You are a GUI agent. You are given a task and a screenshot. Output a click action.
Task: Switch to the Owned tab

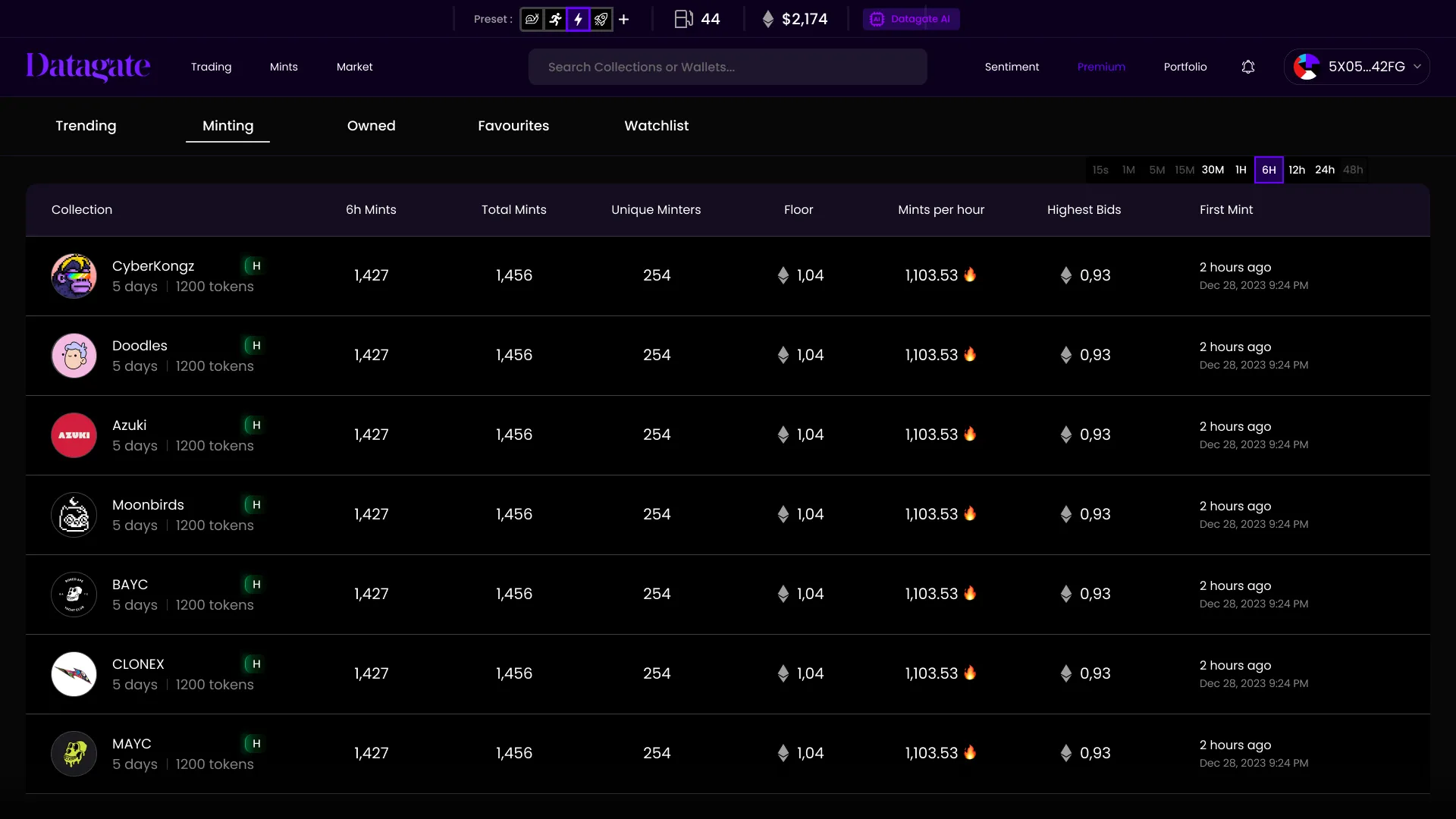[372, 126]
